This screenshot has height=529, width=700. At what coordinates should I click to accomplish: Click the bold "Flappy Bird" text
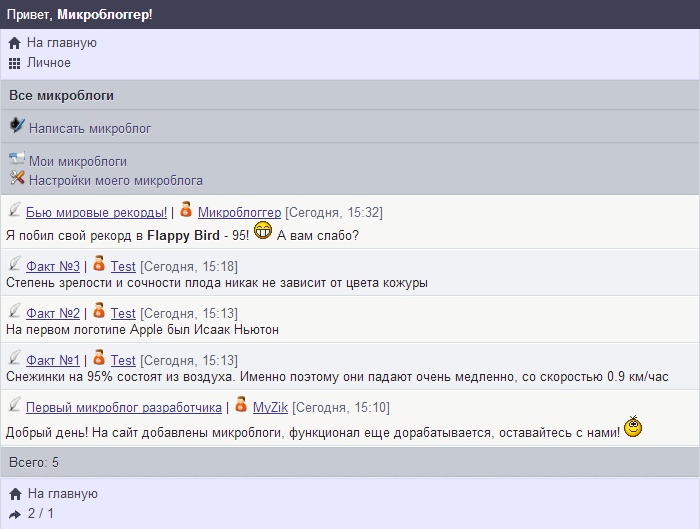coord(183,236)
